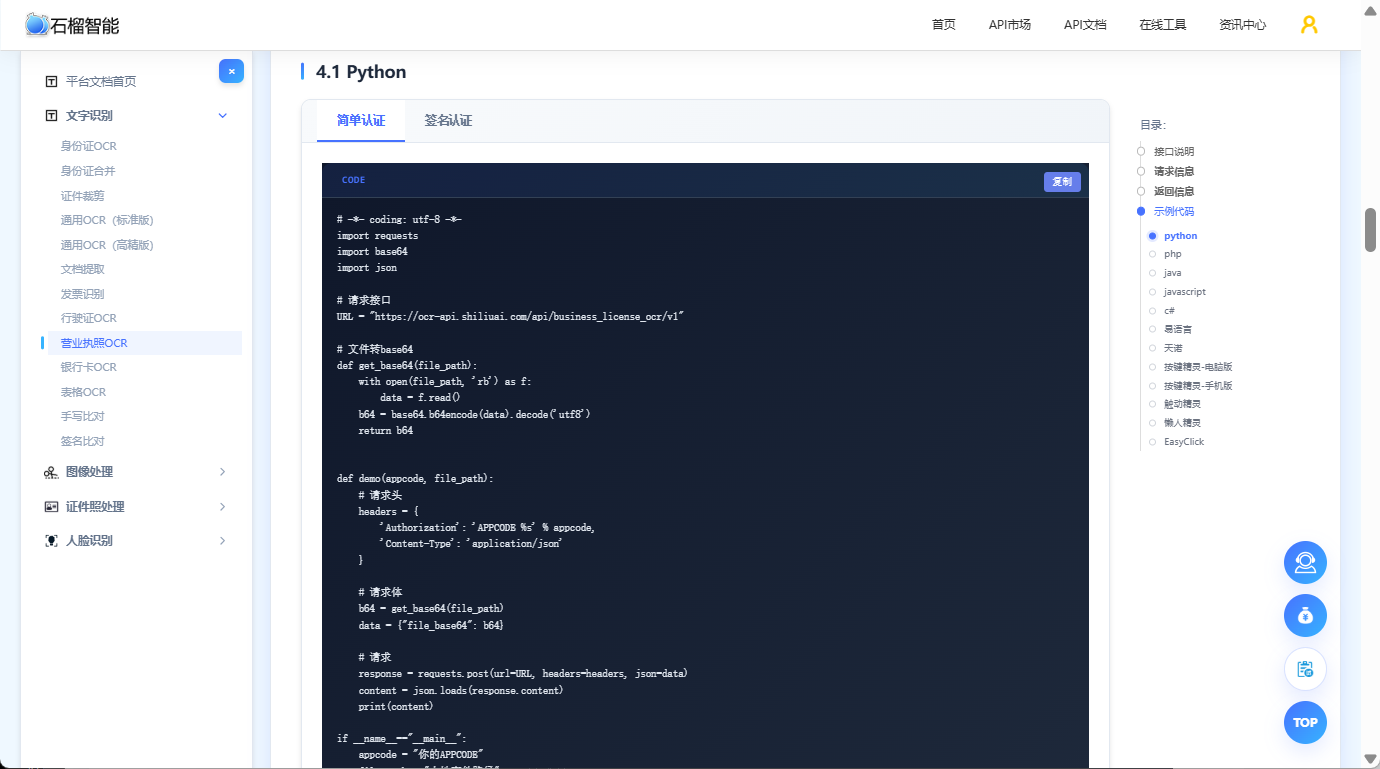Open the user account icon
Viewport: 1380px width, 769px height.
click(x=1309, y=25)
